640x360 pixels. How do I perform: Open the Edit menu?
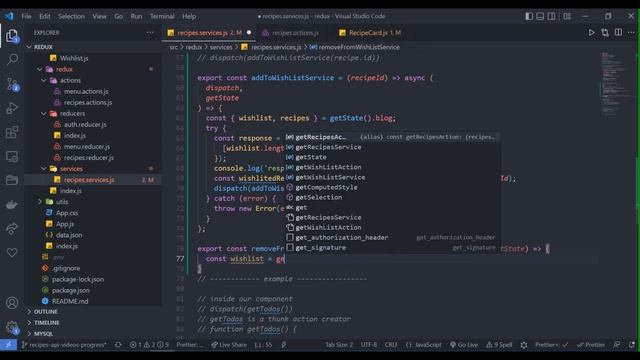tap(45, 16)
